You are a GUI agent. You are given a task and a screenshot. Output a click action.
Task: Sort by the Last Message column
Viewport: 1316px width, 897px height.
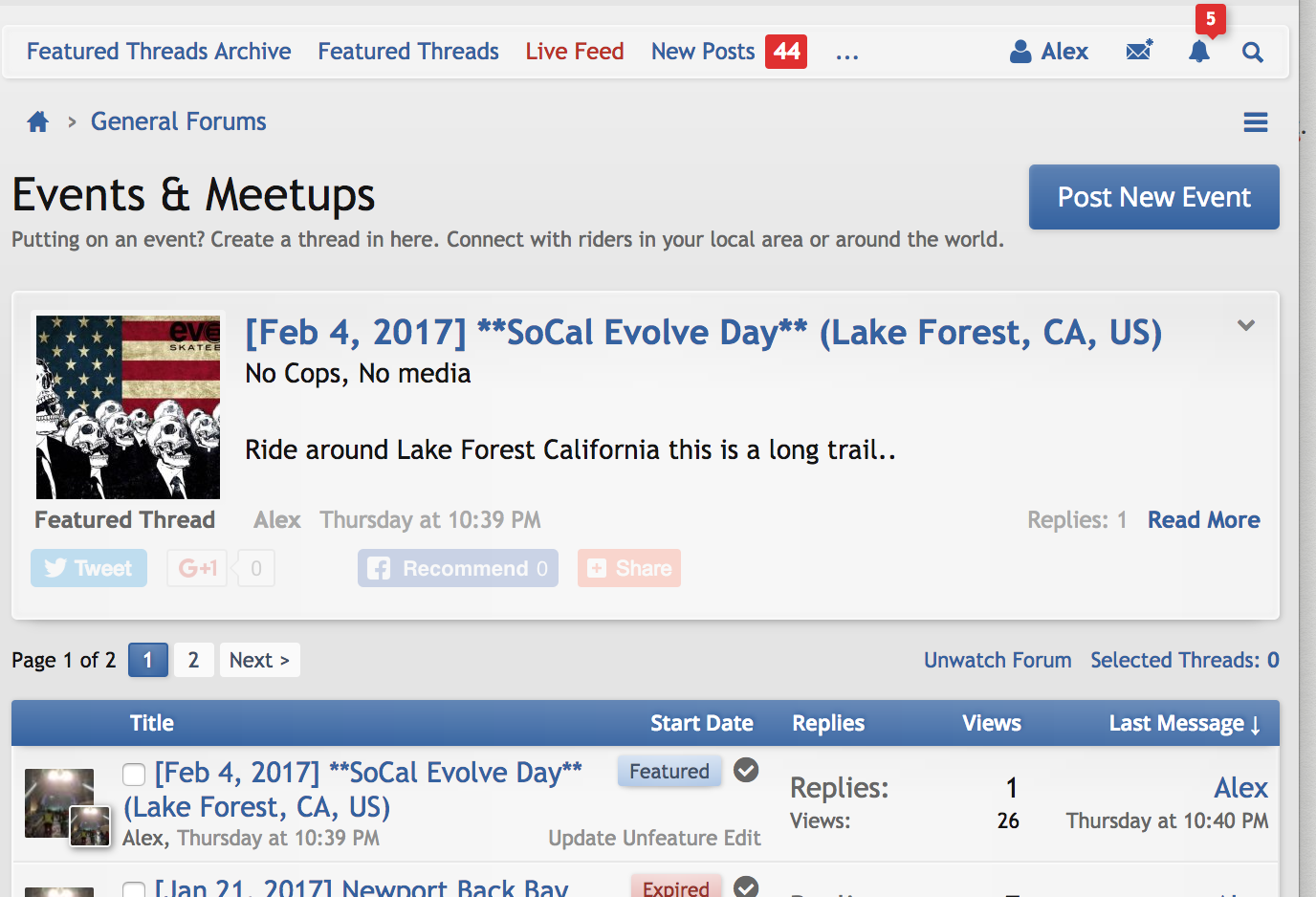click(x=1184, y=723)
